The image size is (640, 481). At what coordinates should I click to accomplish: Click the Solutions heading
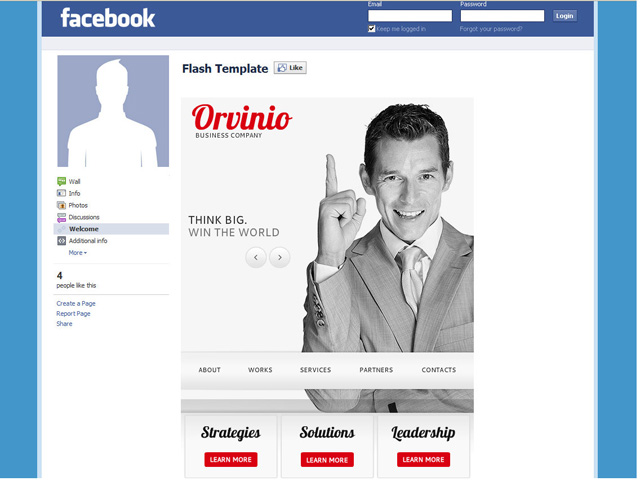[x=327, y=432]
